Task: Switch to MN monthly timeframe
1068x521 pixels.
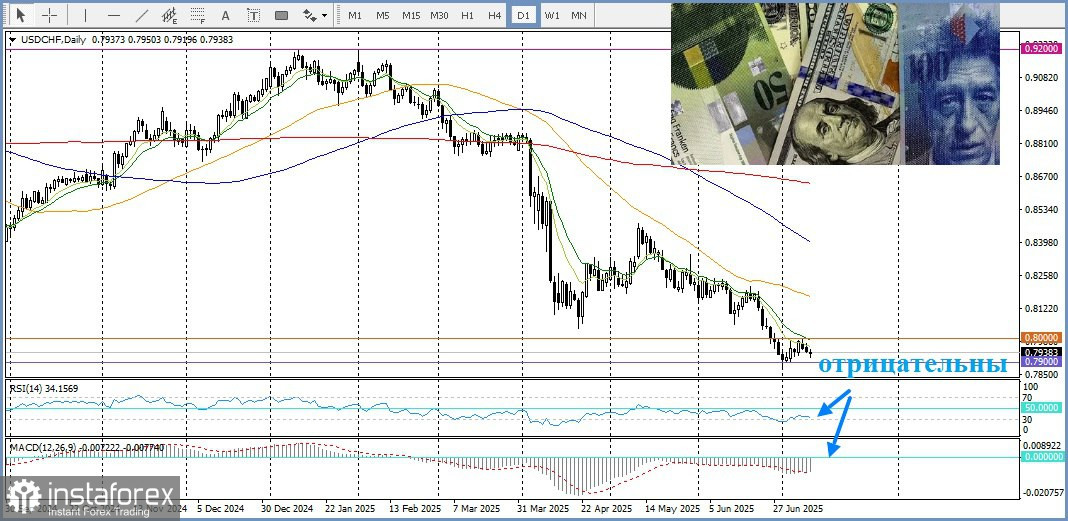Action: [x=579, y=14]
